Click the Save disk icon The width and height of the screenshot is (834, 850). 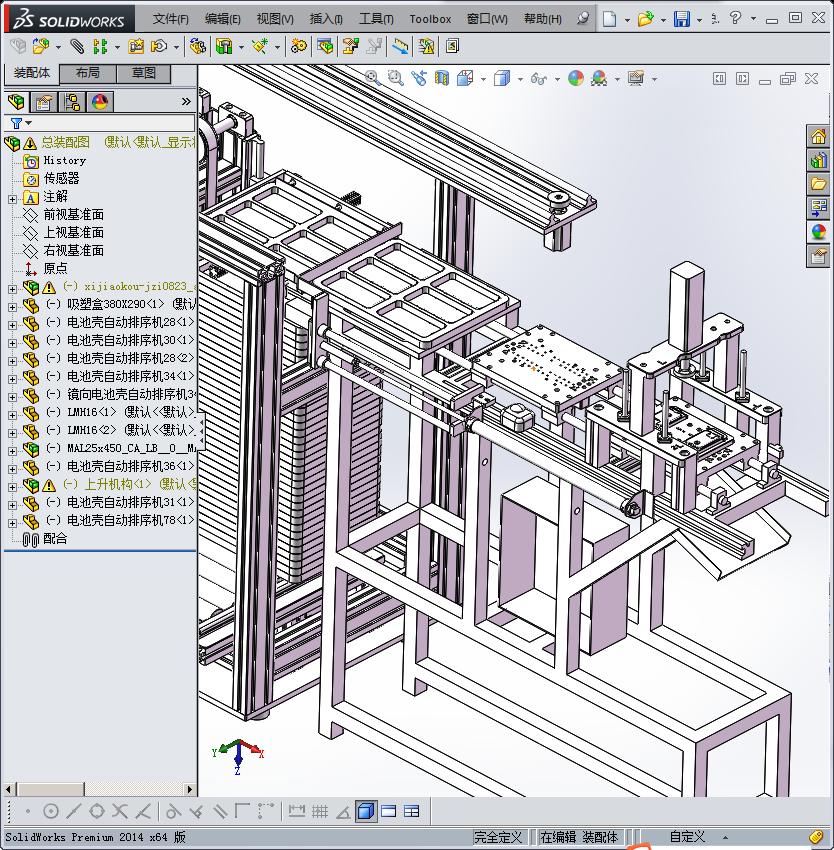681,19
